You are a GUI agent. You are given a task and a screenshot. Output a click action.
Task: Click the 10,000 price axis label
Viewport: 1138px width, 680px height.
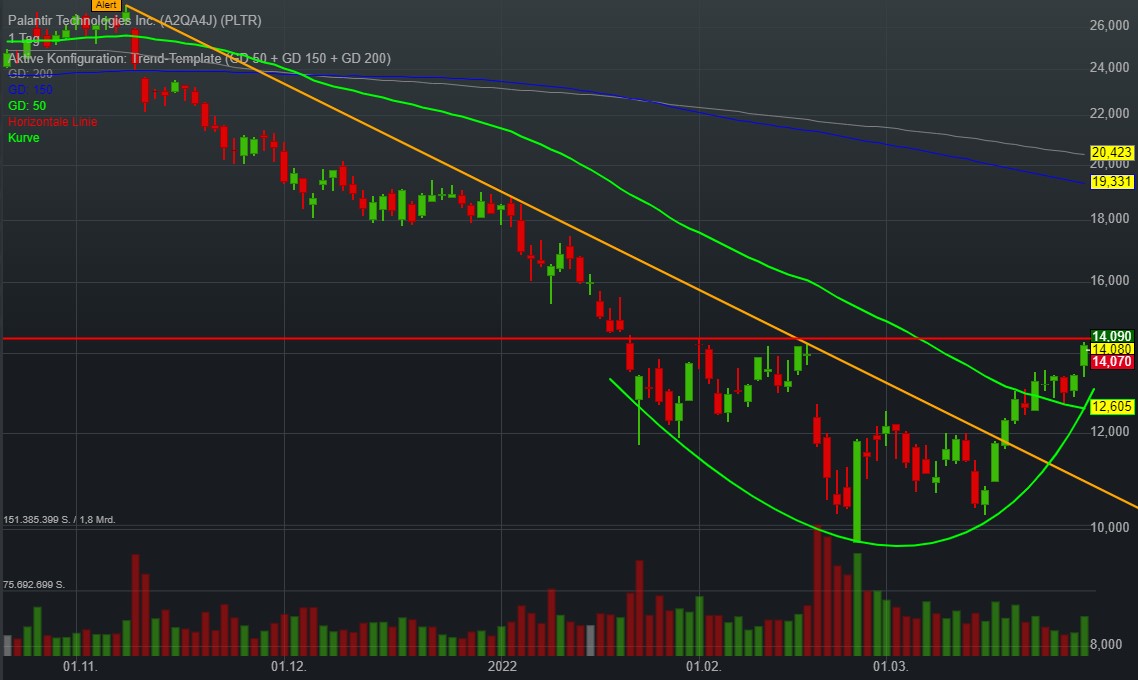point(1109,528)
